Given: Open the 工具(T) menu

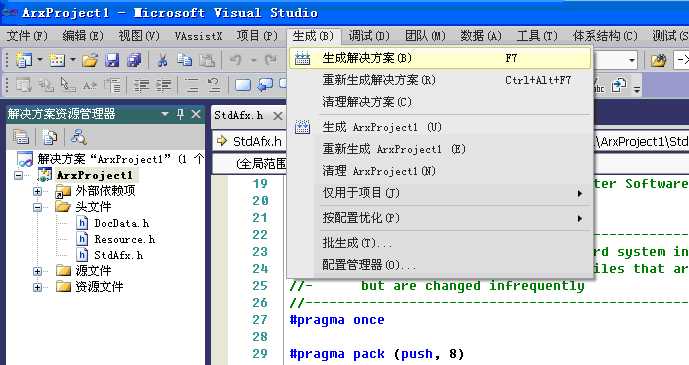Looking at the screenshot, I should (x=537, y=36).
